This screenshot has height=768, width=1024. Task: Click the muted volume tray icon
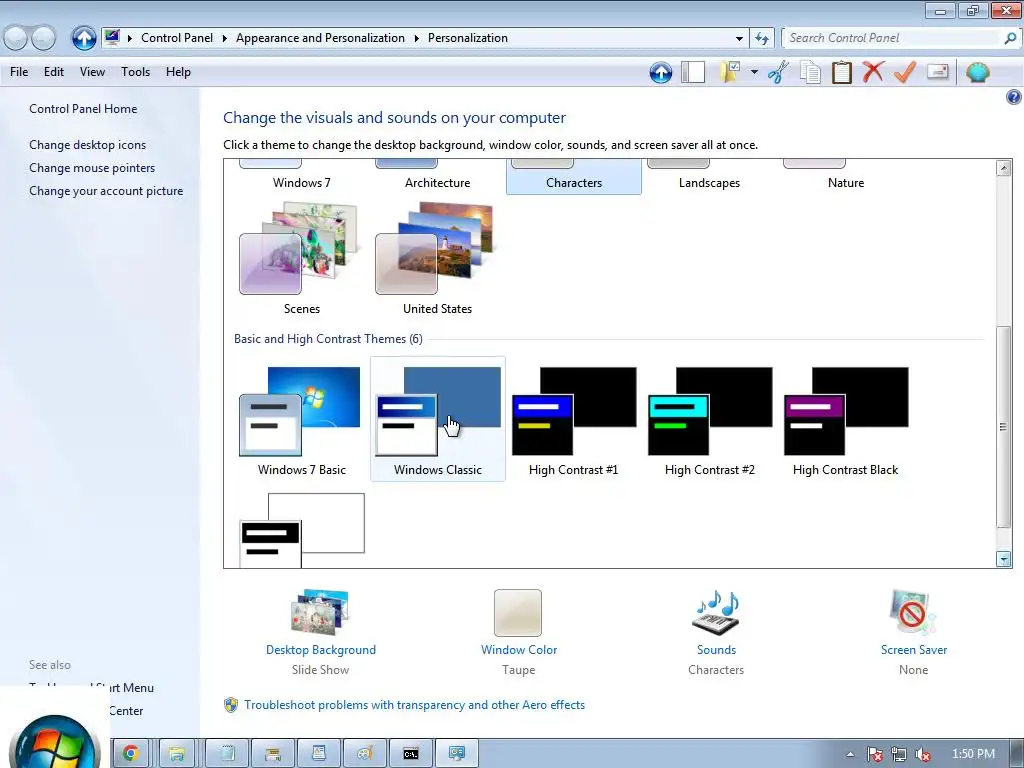pyautogui.click(x=923, y=754)
